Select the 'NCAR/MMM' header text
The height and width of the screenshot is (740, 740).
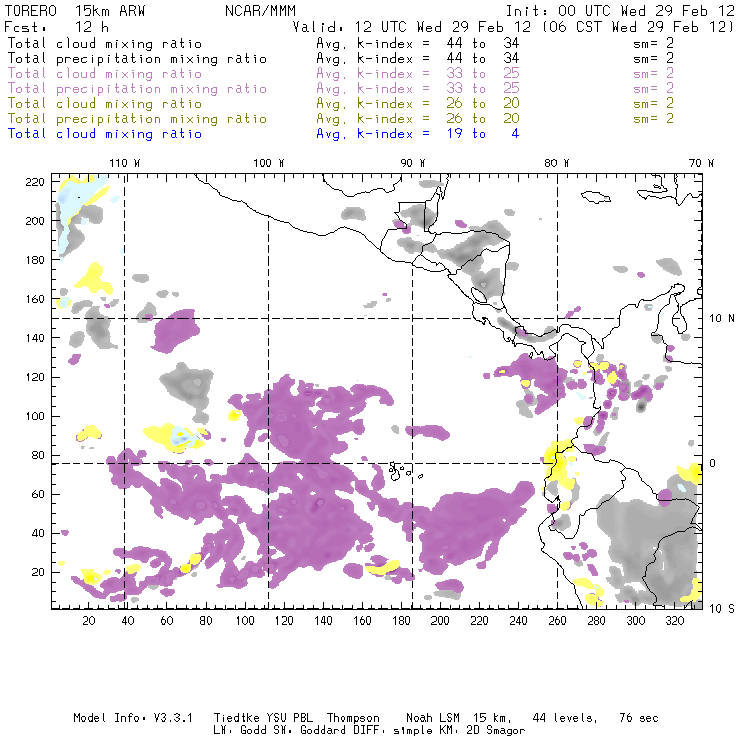[x=260, y=11]
